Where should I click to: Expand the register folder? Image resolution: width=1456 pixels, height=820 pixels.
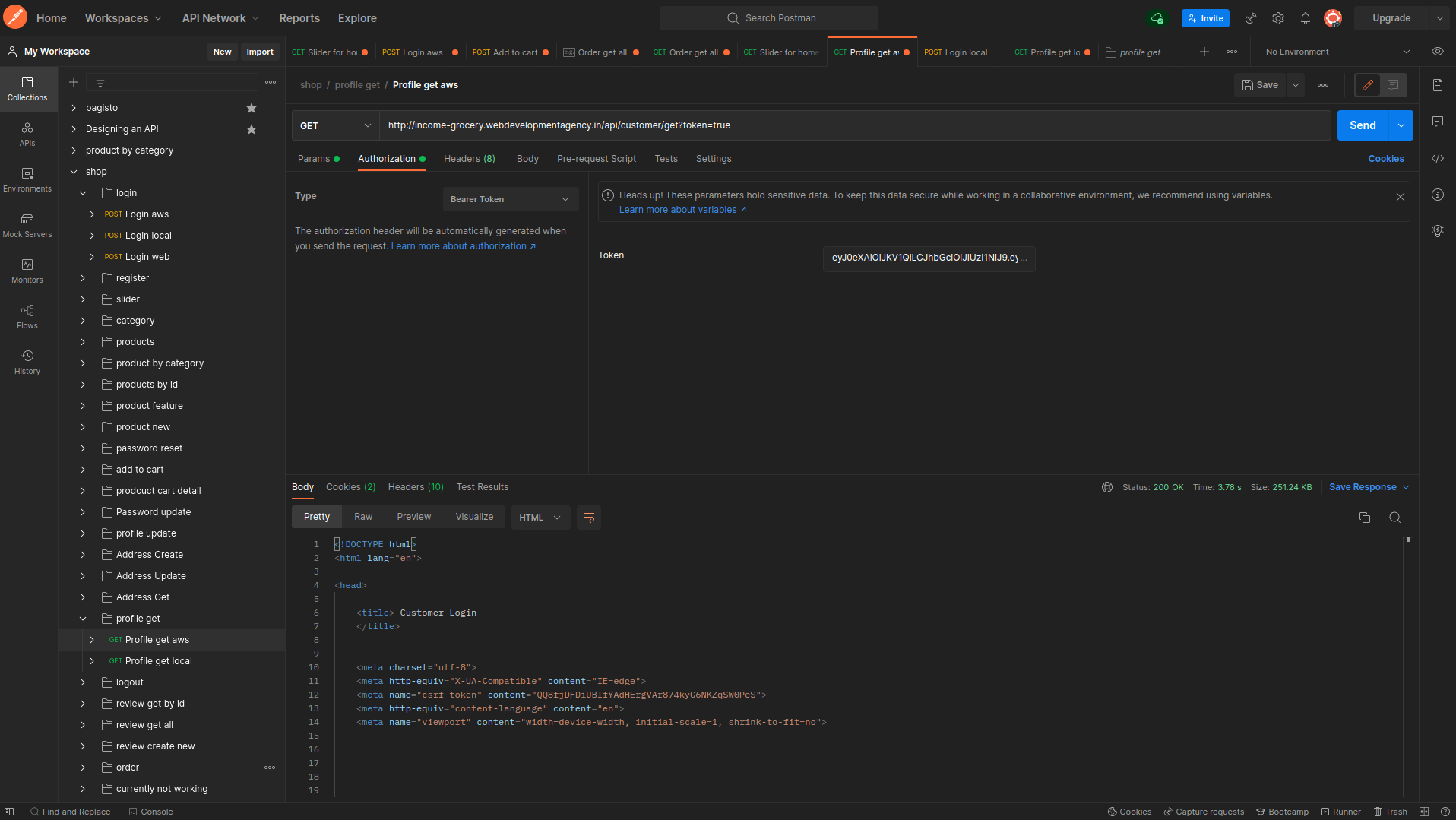(x=83, y=278)
